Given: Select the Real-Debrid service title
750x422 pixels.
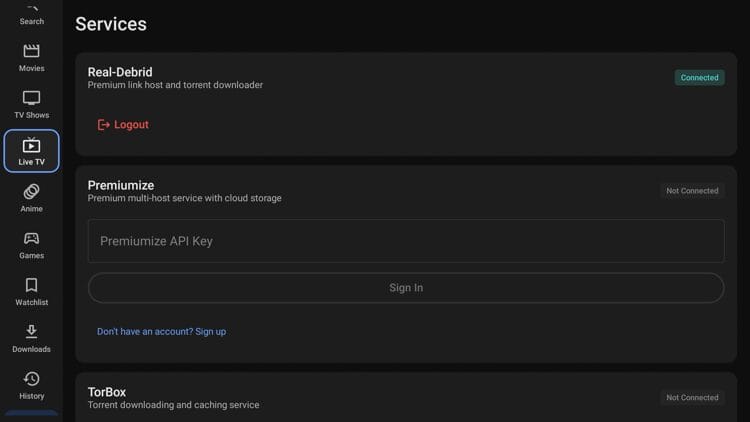Looking at the screenshot, I should tap(120, 72).
